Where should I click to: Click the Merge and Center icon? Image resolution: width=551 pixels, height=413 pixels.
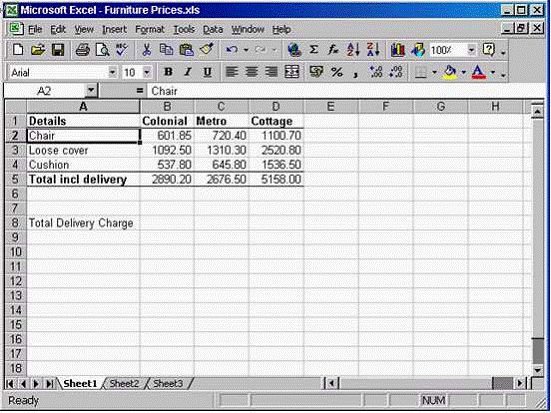292,72
